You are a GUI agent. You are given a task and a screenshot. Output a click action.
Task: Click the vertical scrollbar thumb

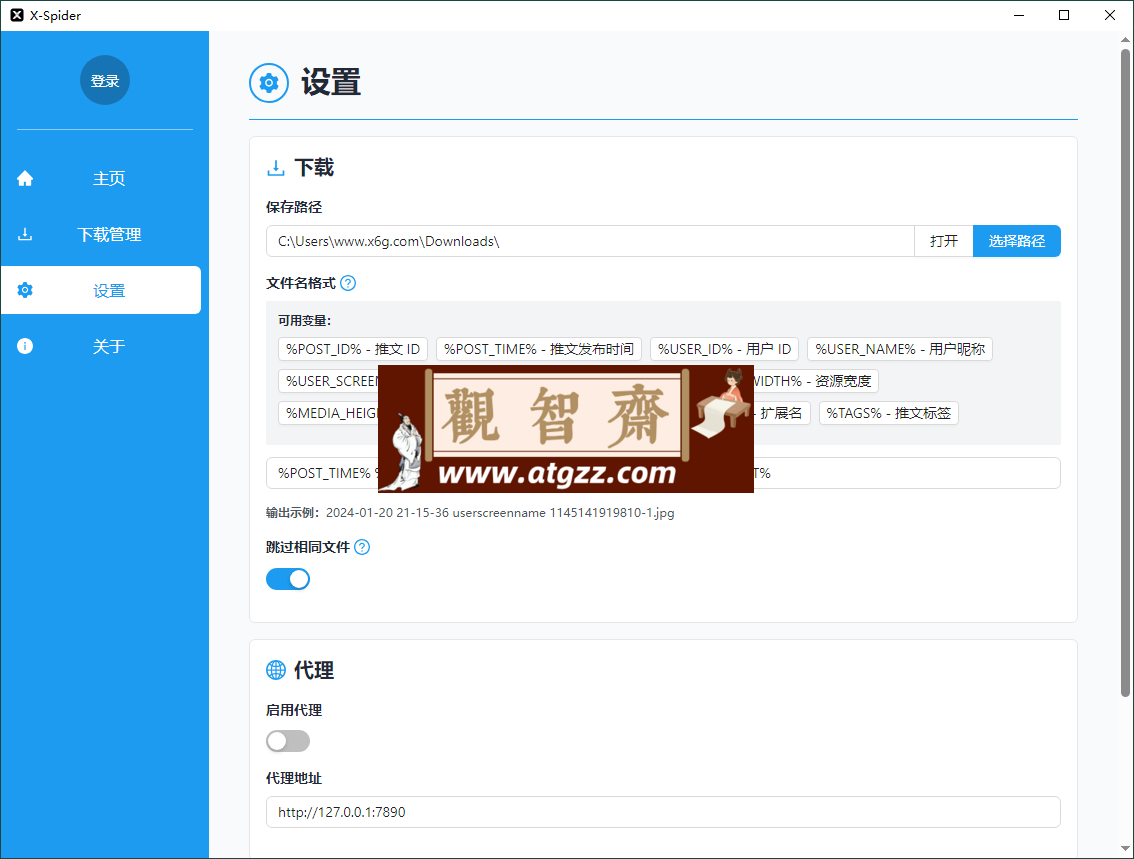(x=1125, y=372)
